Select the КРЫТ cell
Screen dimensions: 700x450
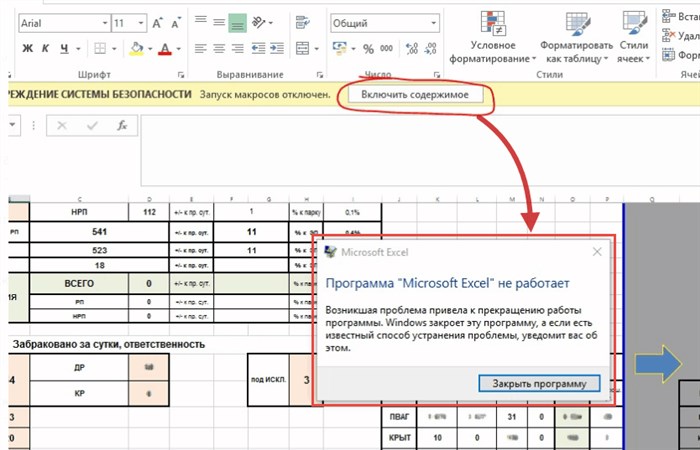point(400,438)
